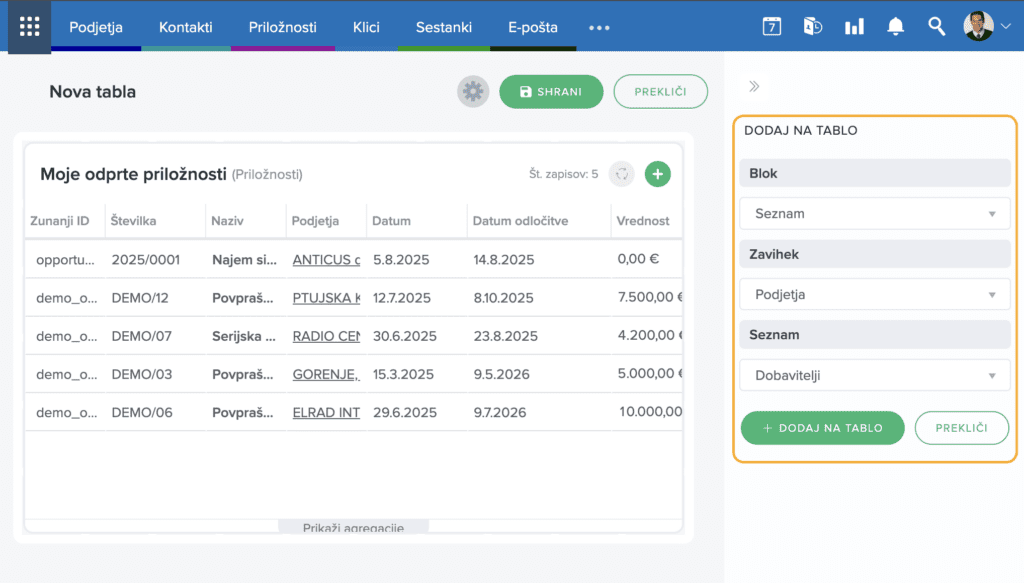The width and height of the screenshot is (1024, 583).
Task: Refresh the Moje odprte priložnosti list
Action: coord(621,174)
